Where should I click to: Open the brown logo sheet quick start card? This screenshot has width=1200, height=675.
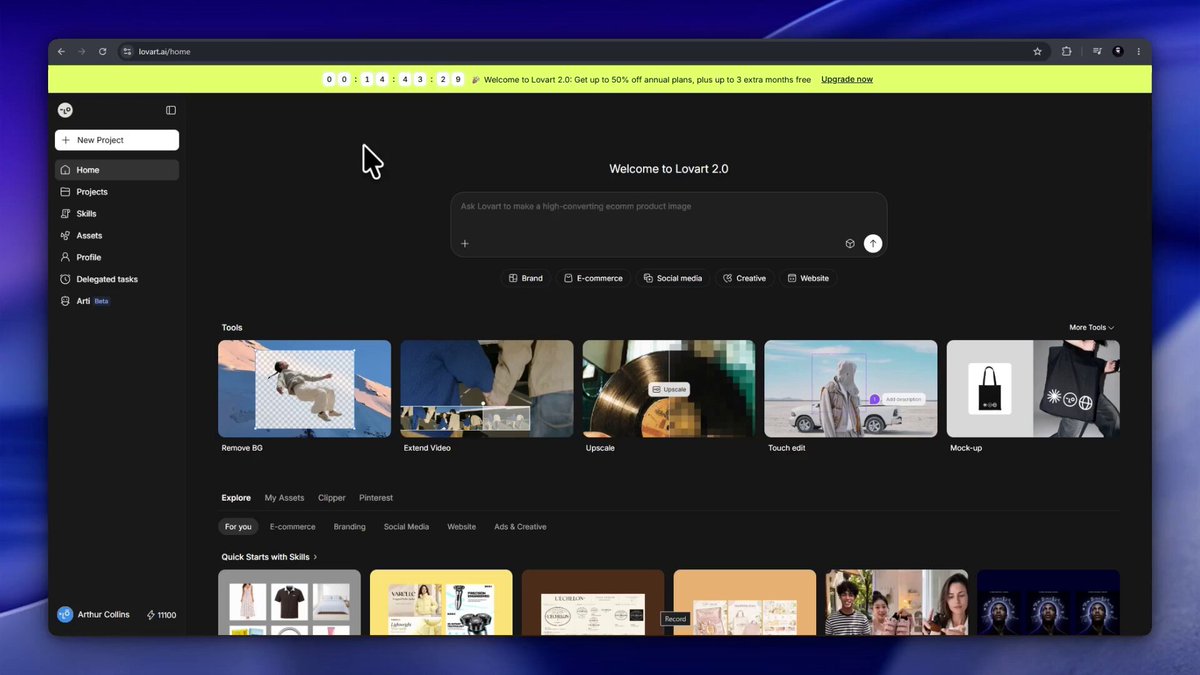coord(593,602)
